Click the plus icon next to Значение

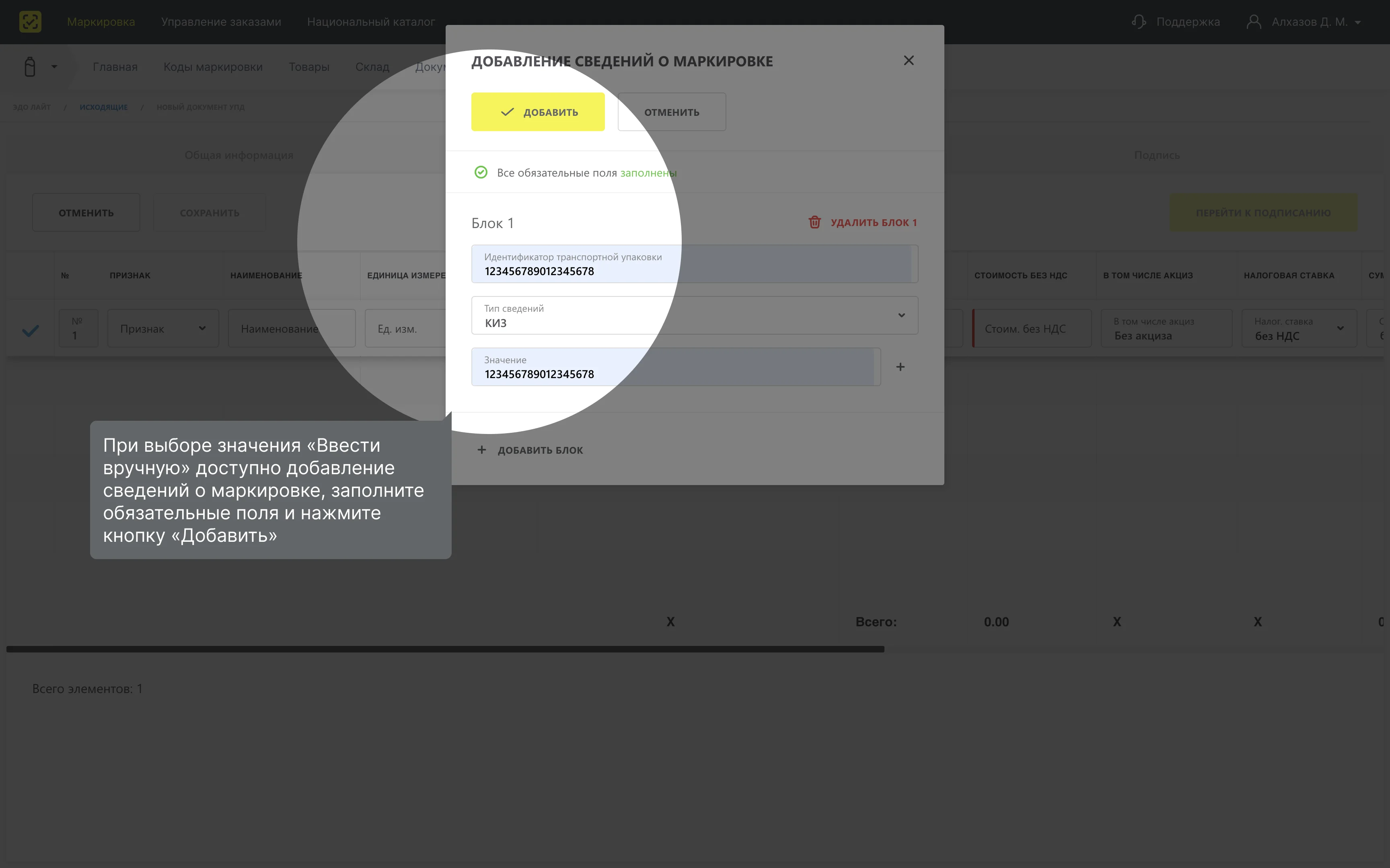click(x=900, y=367)
